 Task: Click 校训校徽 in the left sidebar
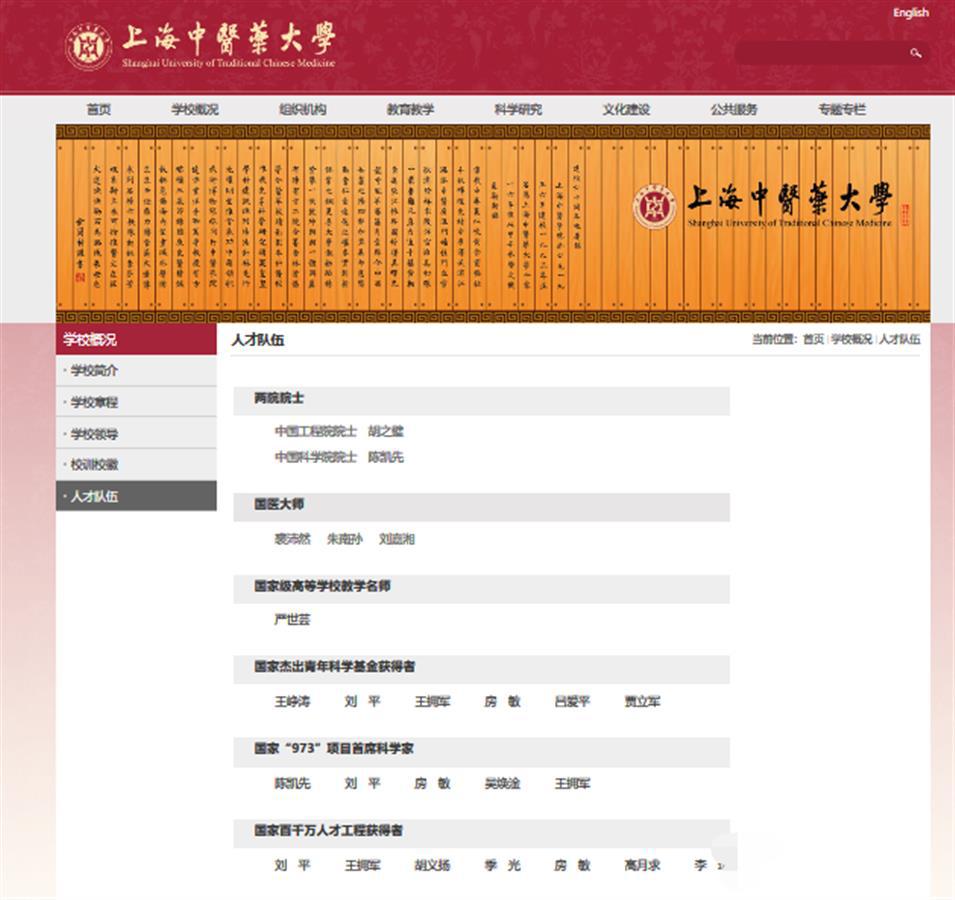[94, 465]
